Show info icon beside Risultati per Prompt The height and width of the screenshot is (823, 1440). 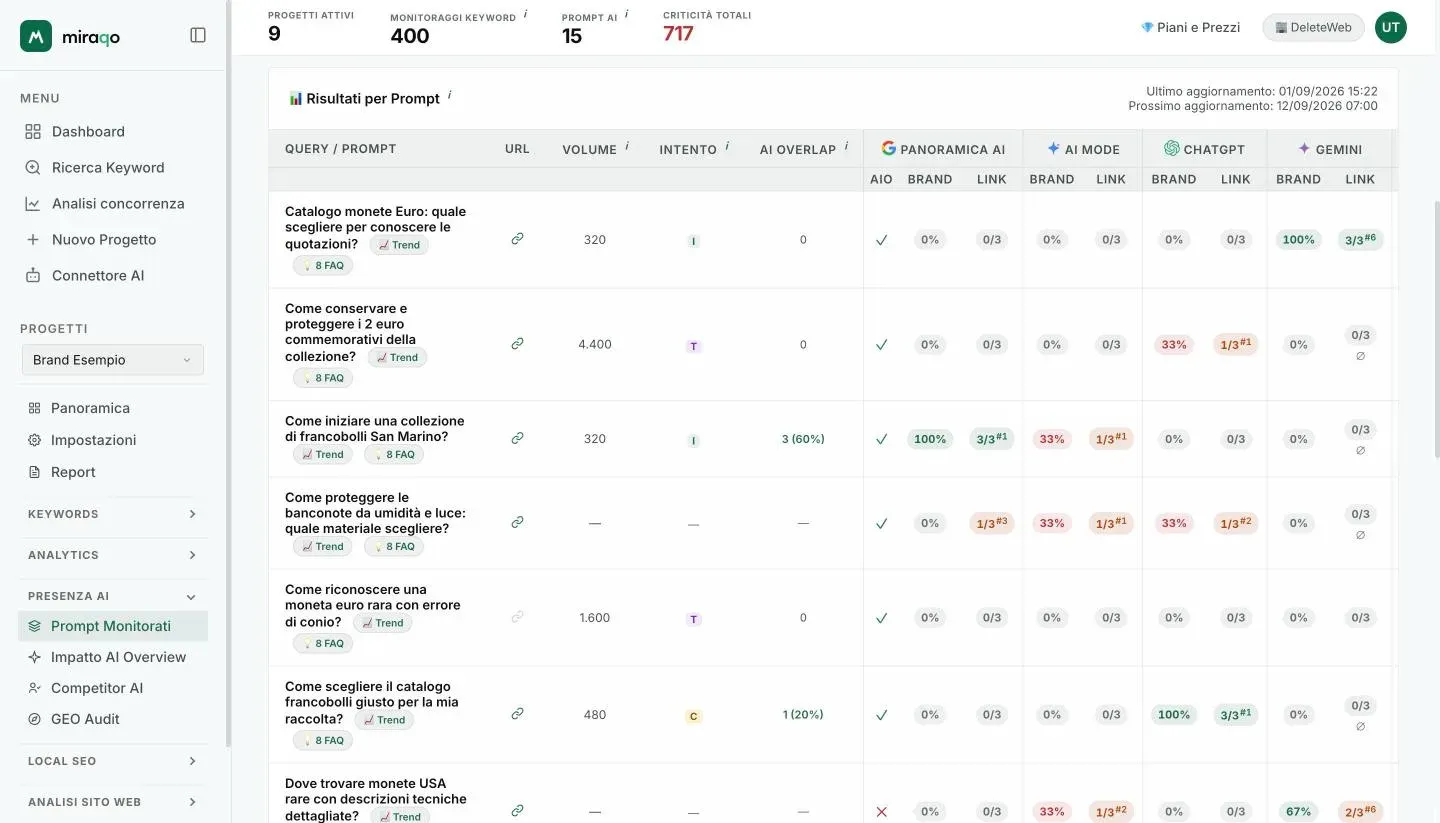coord(449,96)
